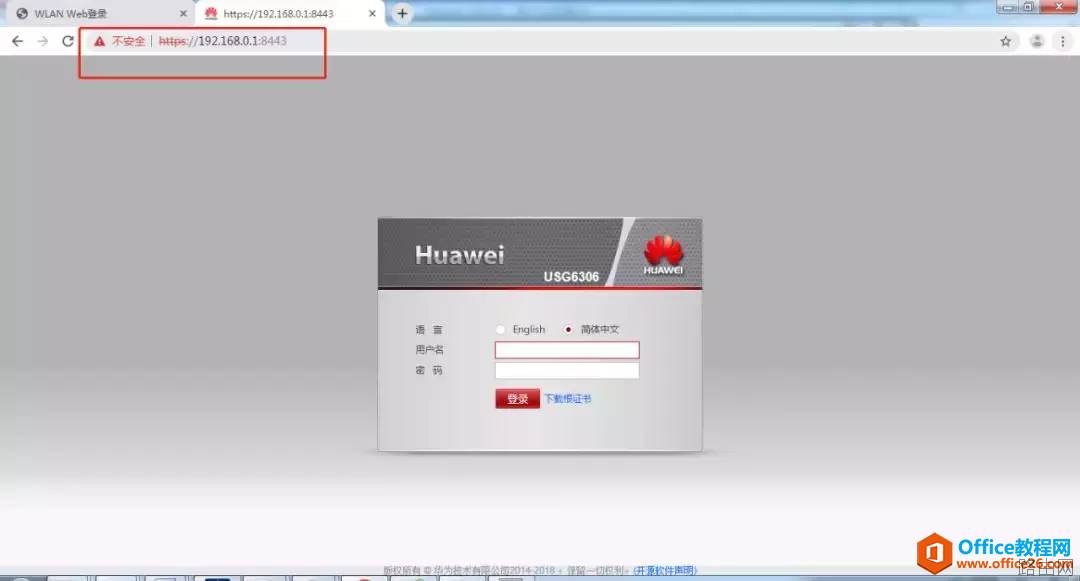Click the Huawei logo on the login panel
The height and width of the screenshot is (581, 1080).
pos(663,254)
